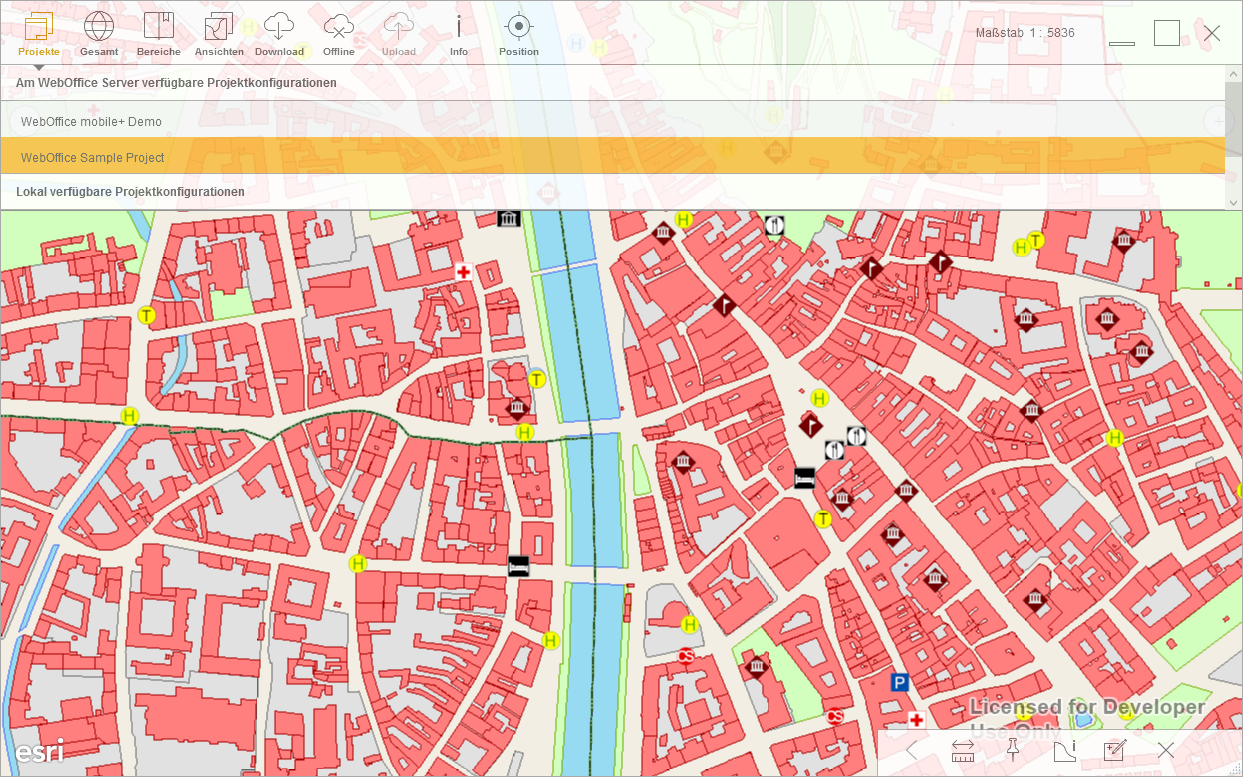Click the esri logo on the map
The width and height of the screenshot is (1243, 777).
pyautogui.click(x=39, y=751)
